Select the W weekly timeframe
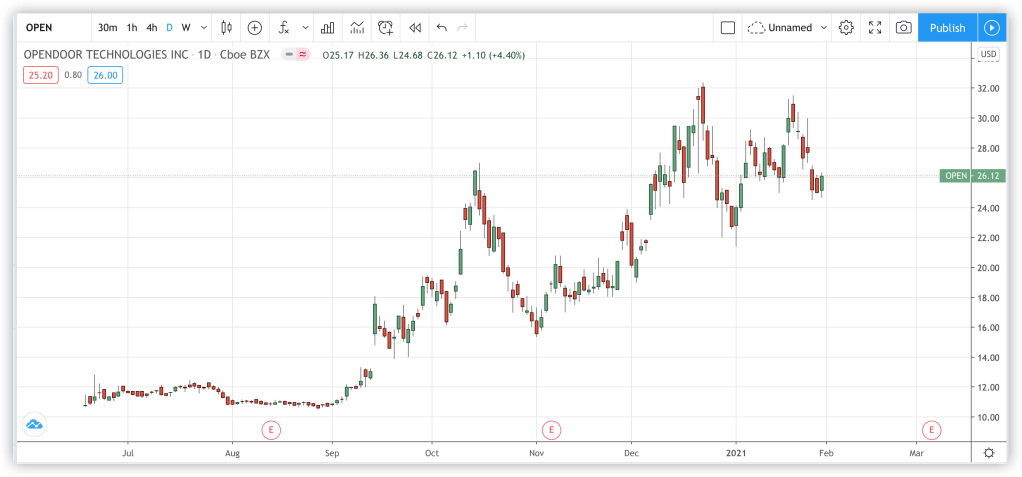Viewport: 1022px width, 477px height. 186,28
